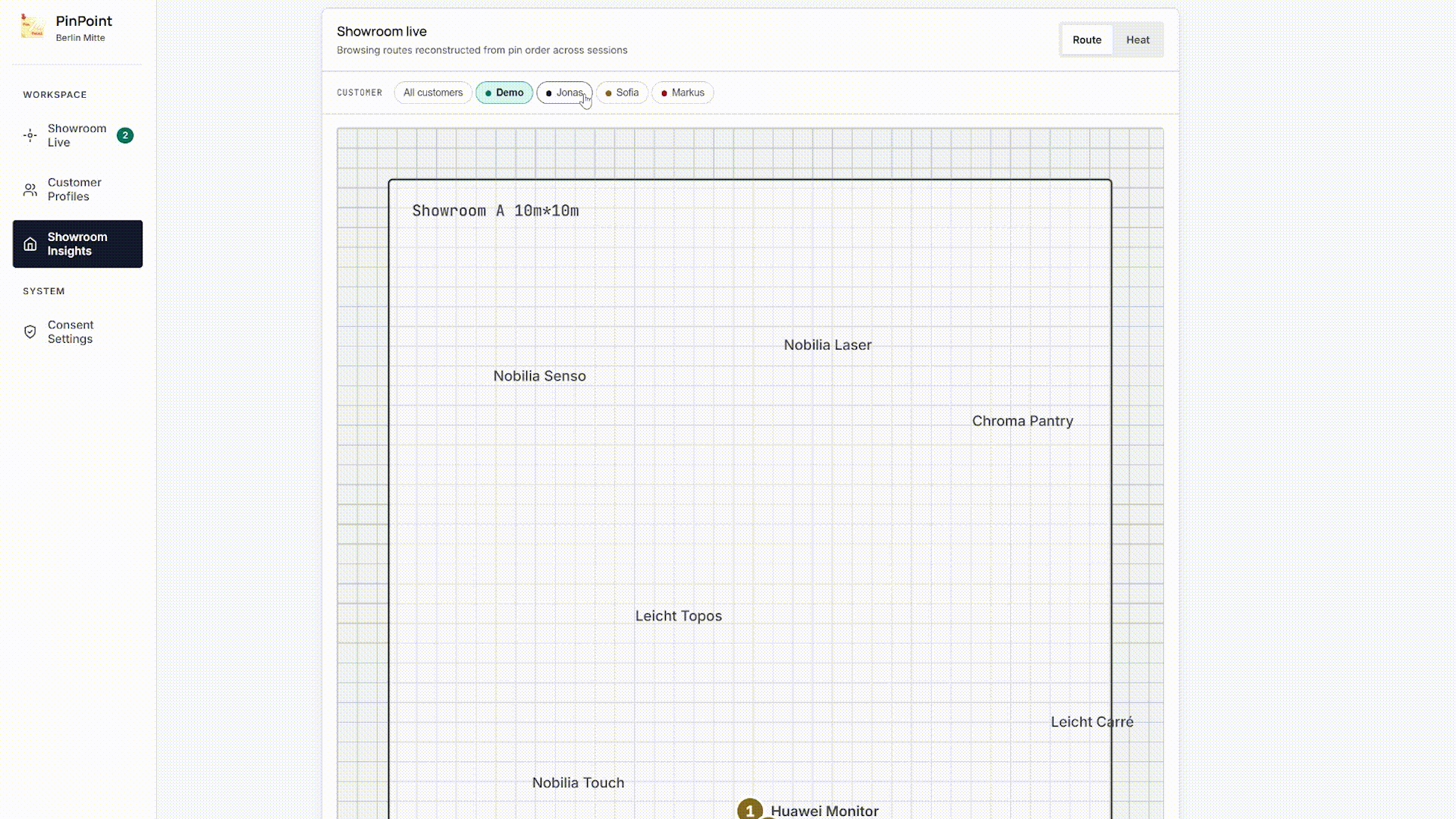Click the Showroom Insights home icon

(30, 244)
